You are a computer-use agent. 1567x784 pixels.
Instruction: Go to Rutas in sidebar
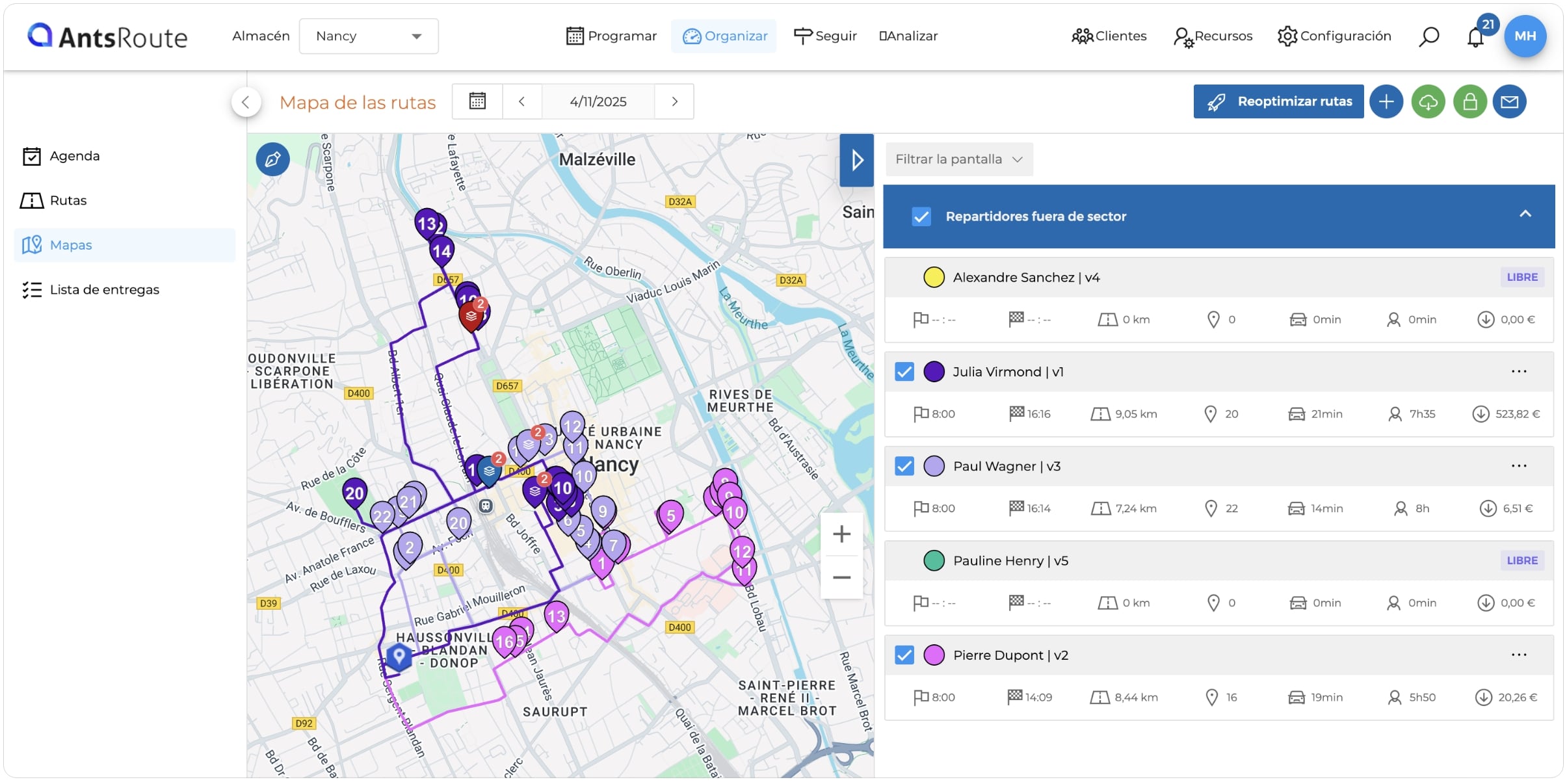coord(124,201)
